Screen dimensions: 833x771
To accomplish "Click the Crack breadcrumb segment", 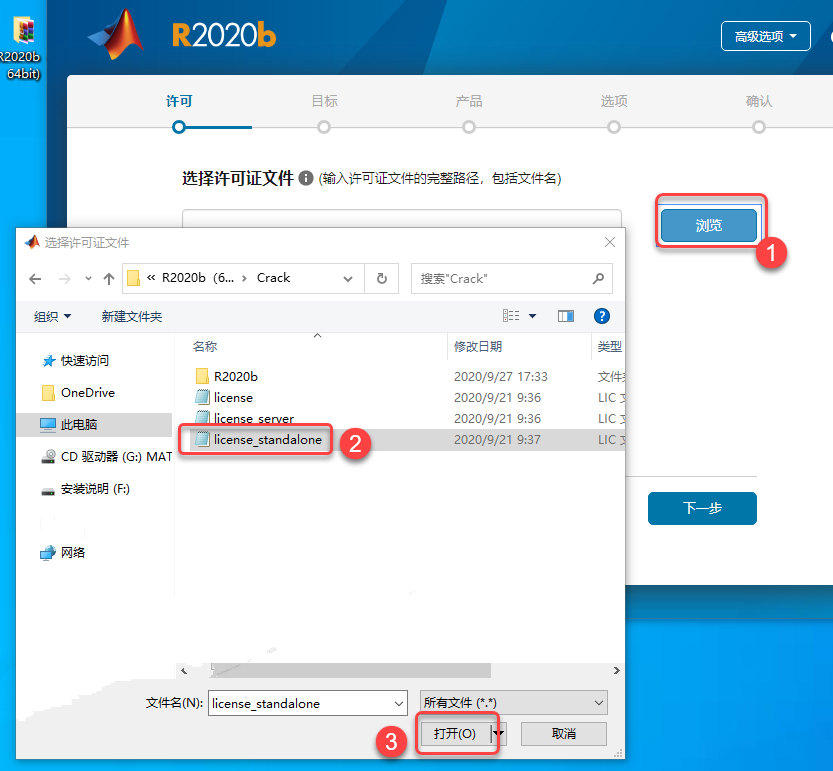I will [x=274, y=278].
